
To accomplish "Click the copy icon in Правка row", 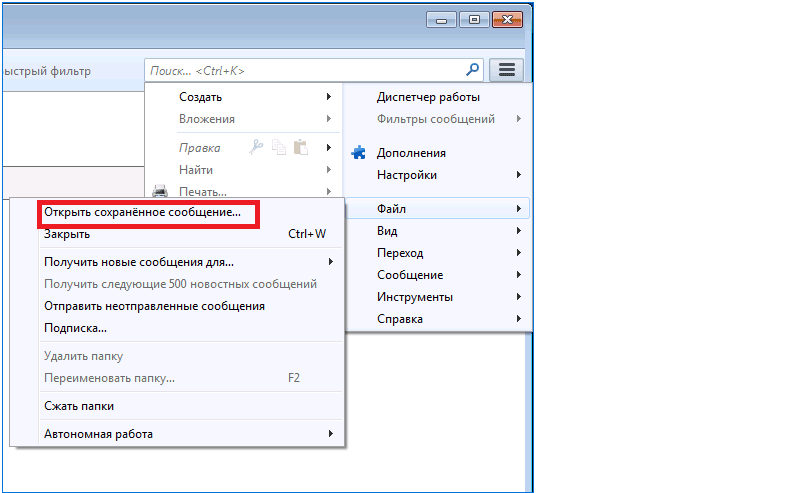I will [x=278, y=148].
